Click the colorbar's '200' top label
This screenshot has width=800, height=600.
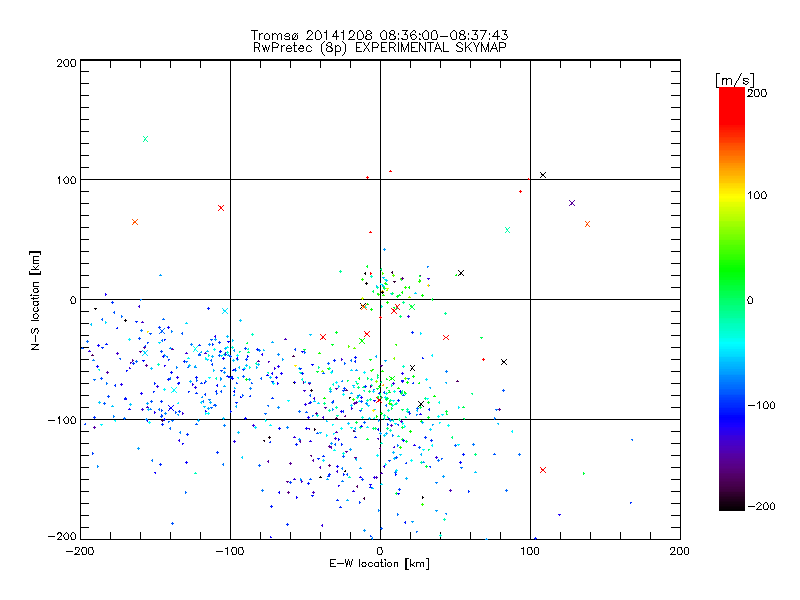tap(757, 93)
